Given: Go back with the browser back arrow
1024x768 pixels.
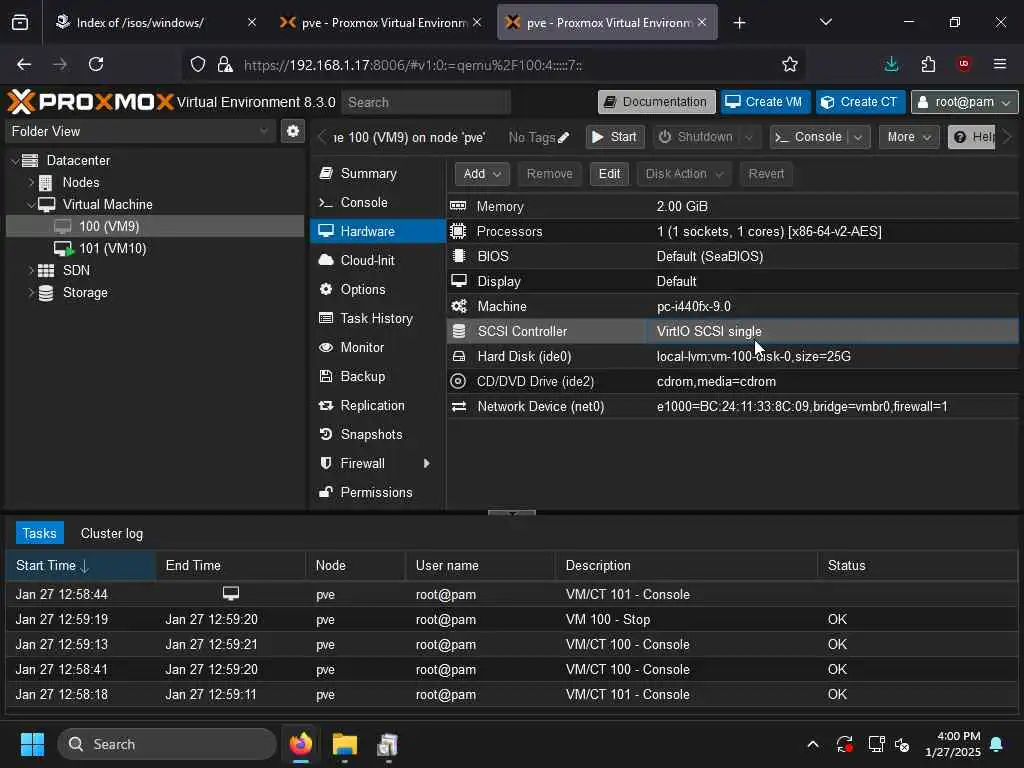Looking at the screenshot, I should (x=24, y=64).
